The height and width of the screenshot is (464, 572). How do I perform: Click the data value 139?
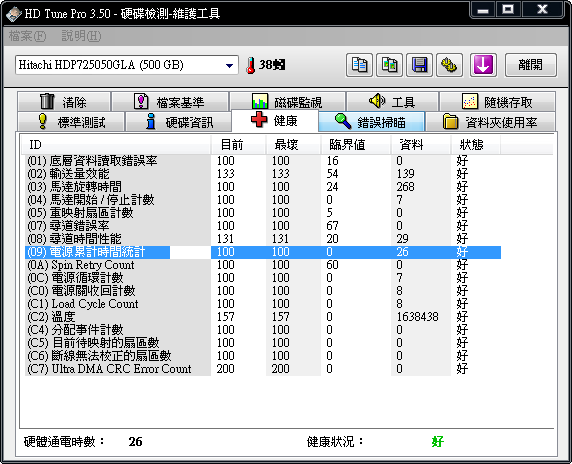tap(406, 174)
